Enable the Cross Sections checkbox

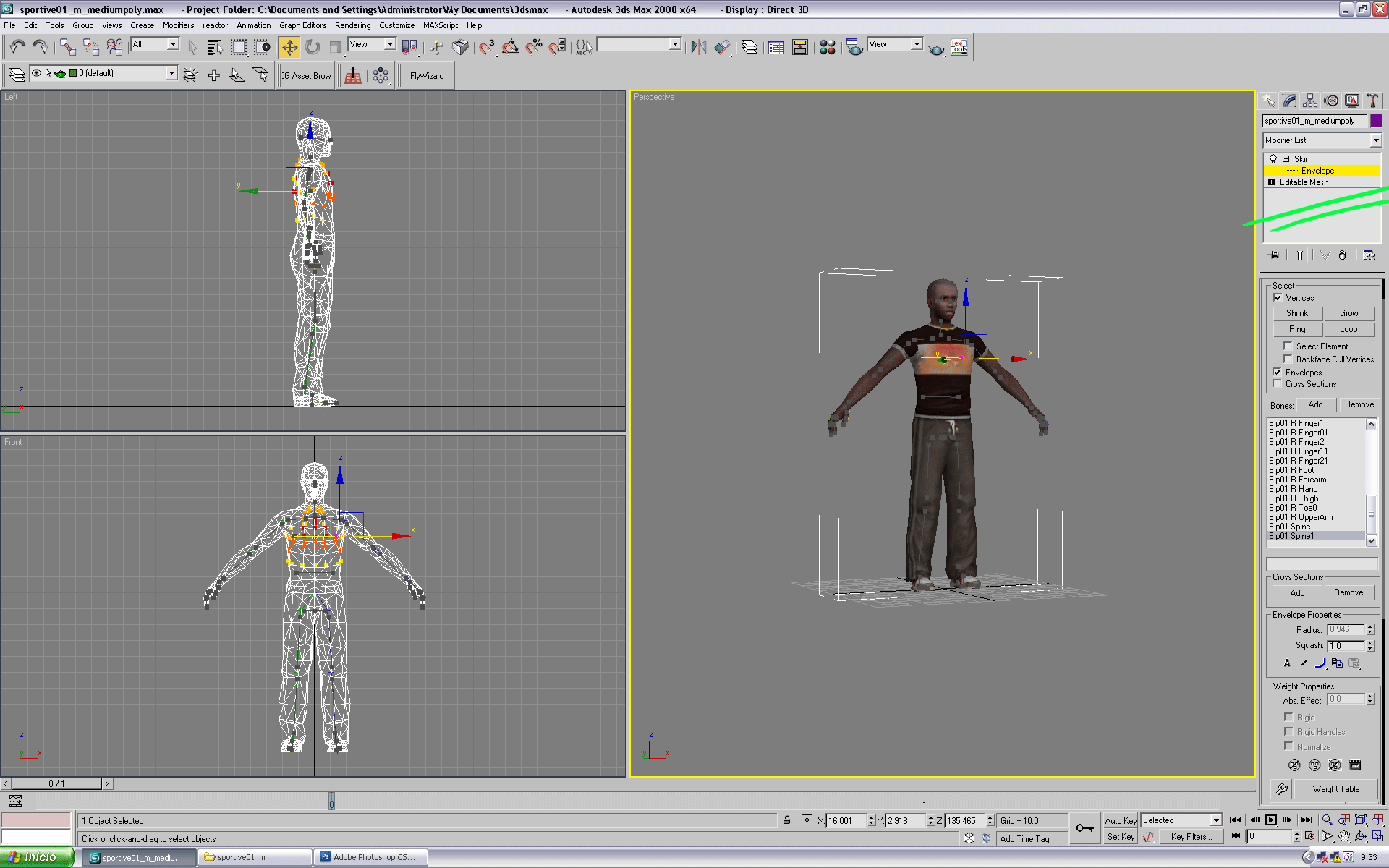point(1278,384)
